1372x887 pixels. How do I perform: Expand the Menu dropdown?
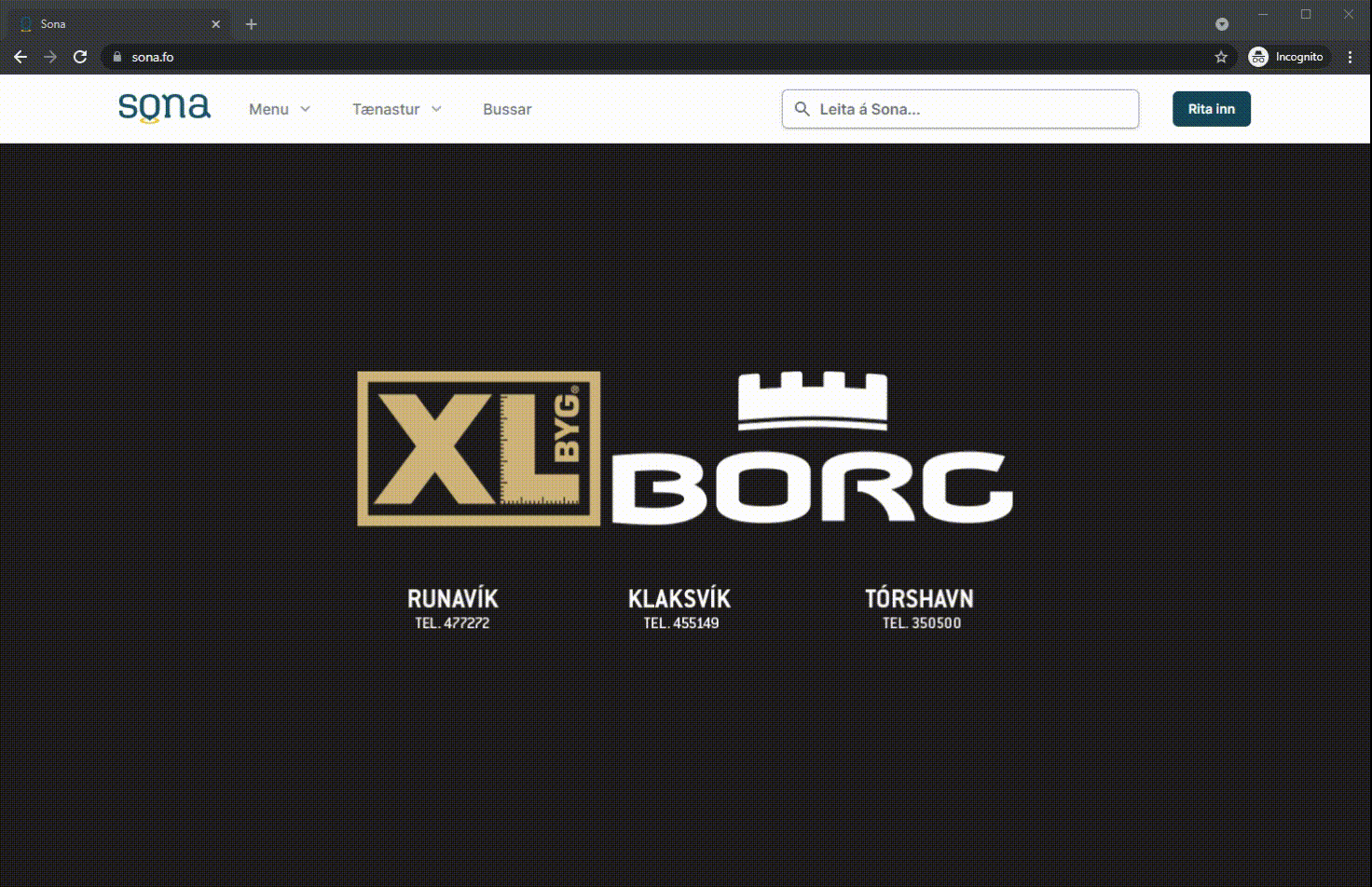pyautogui.click(x=280, y=109)
